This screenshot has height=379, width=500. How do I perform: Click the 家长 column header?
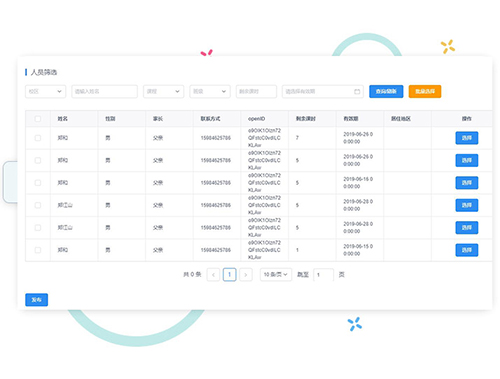(x=158, y=119)
